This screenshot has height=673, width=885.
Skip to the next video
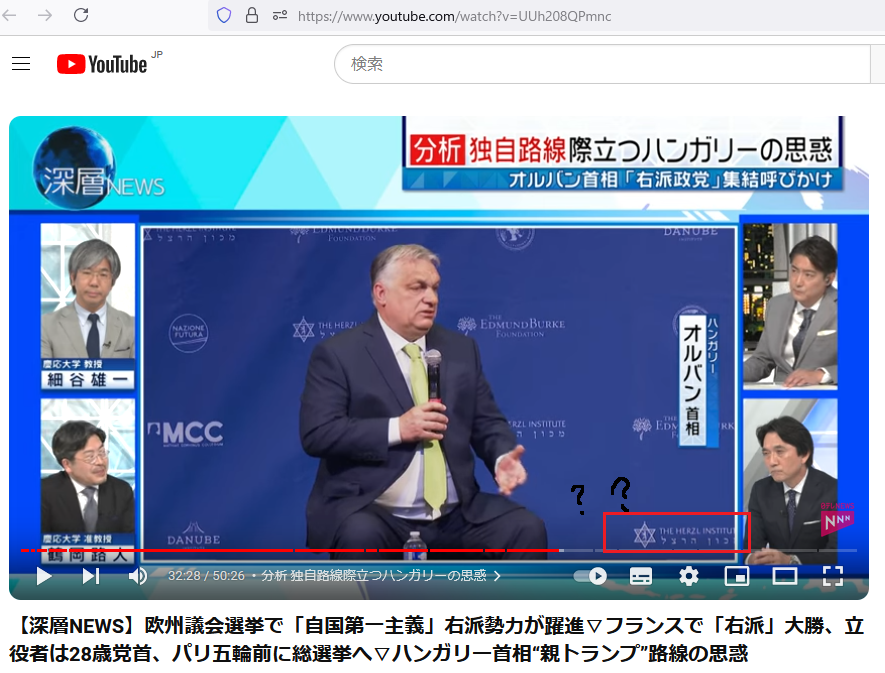click(91, 576)
